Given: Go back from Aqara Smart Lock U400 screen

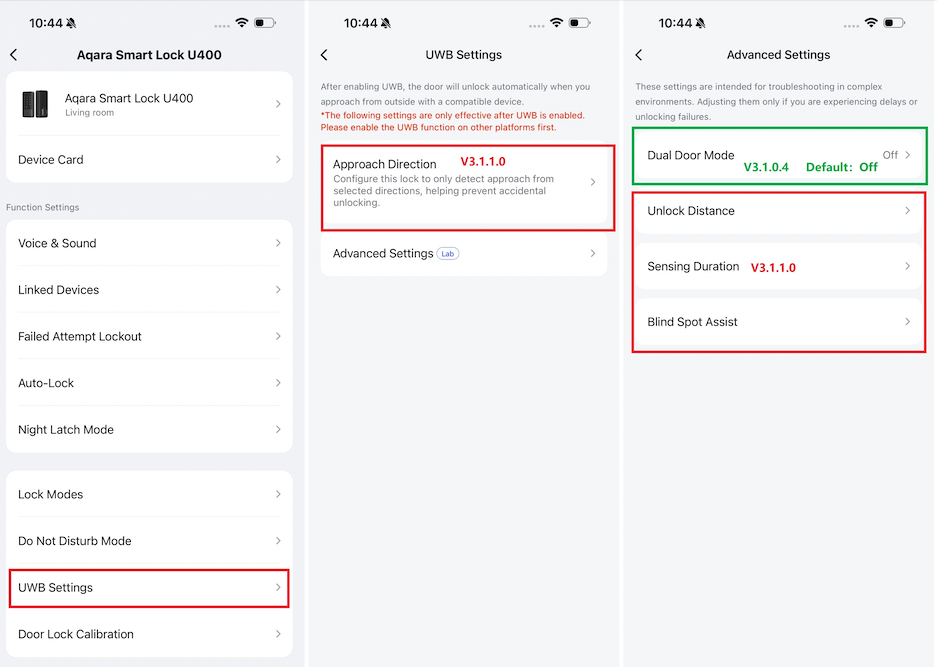Looking at the screenshot, I should coord(14,55).
